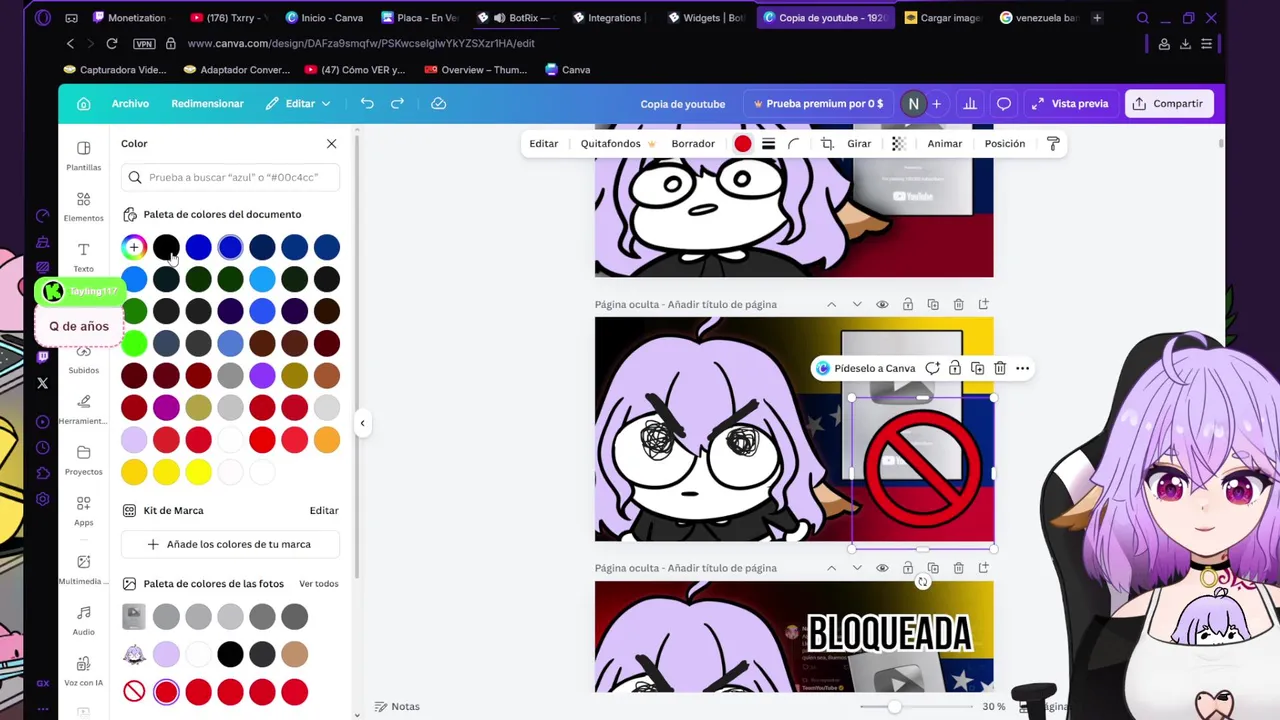Click Pídeselo a Canva button
This screenshot has width=1280, height=720.
pos(865,368)
